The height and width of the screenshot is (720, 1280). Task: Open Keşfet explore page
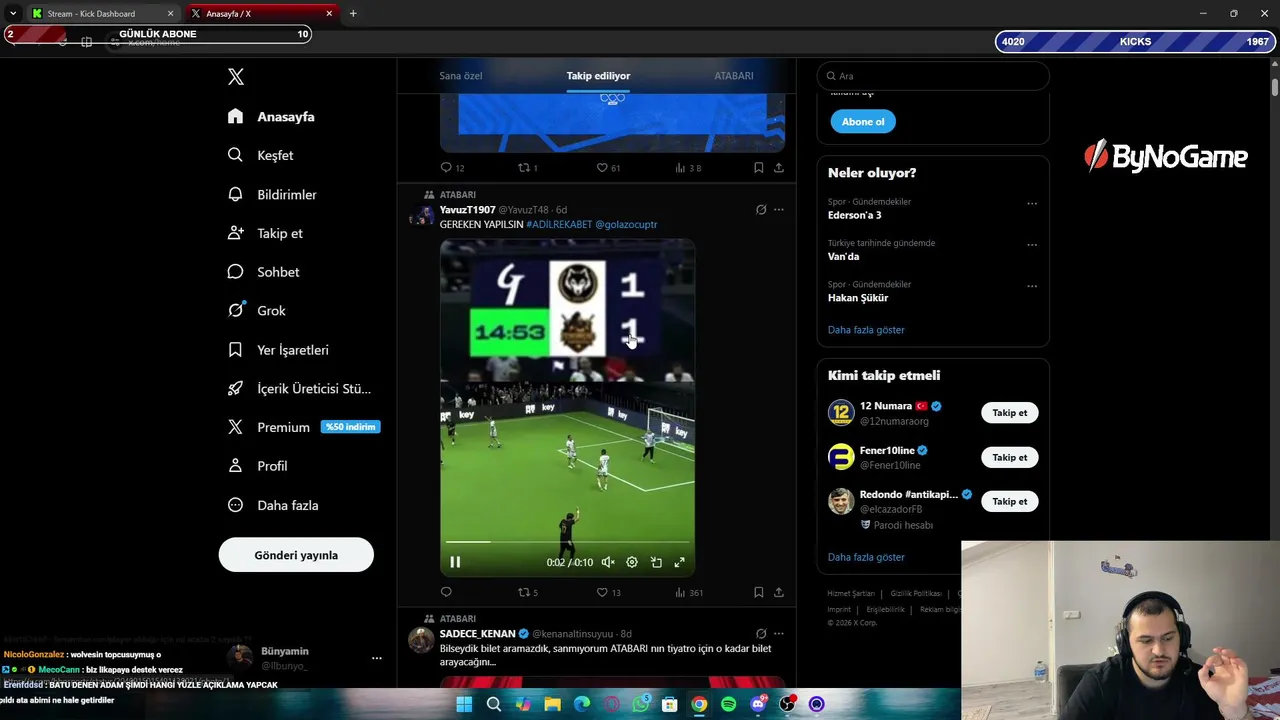[260, 155]
